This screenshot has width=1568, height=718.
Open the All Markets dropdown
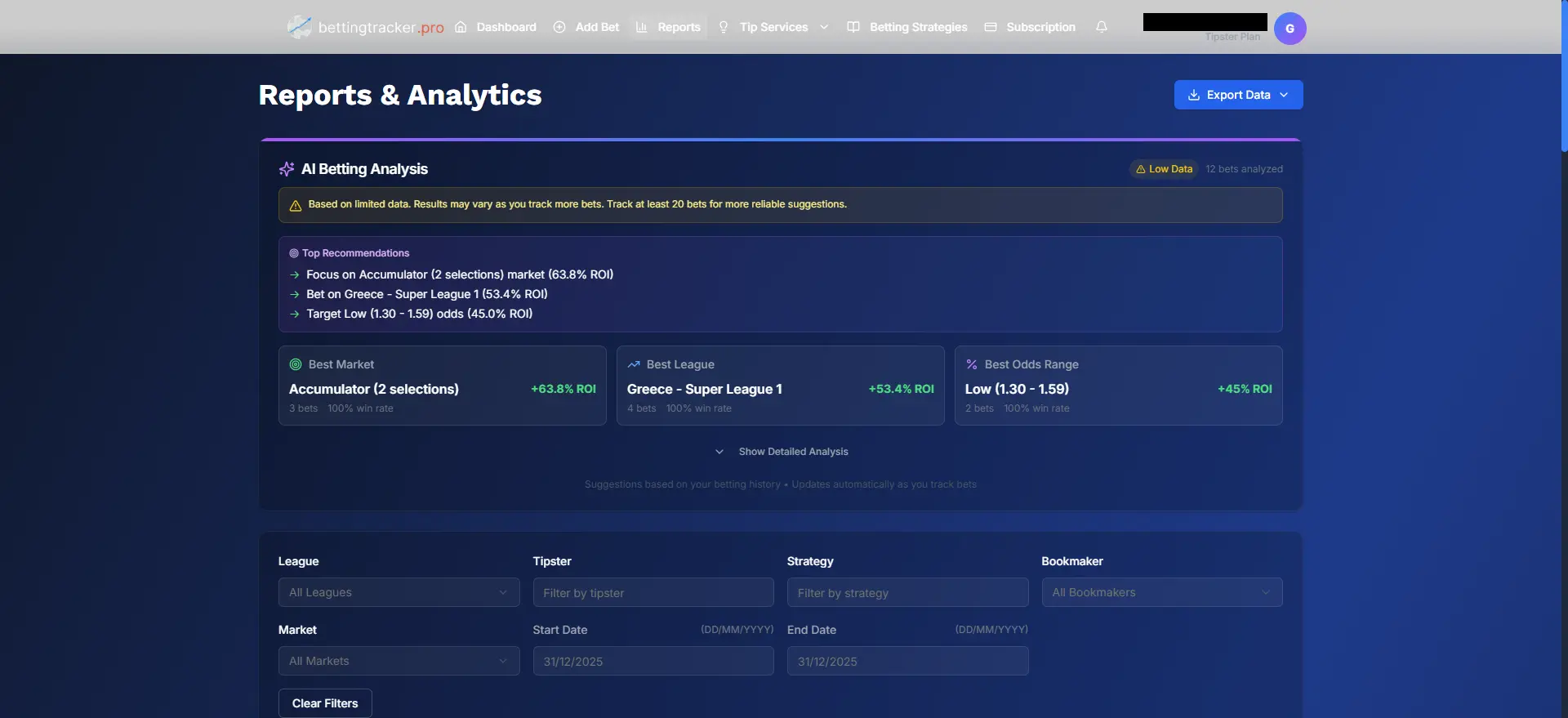pyautogui.click(x=399, y=661)
